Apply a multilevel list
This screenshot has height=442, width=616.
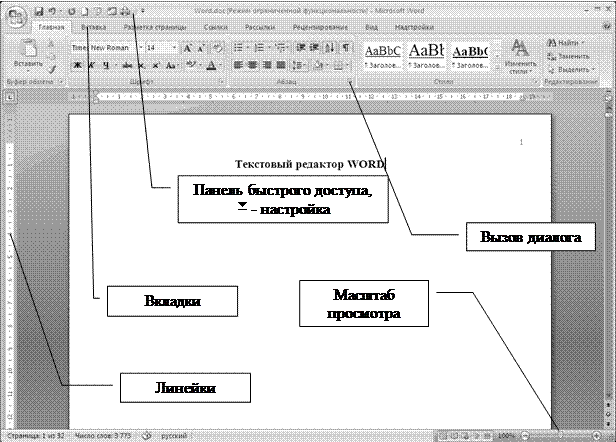tap(280, 48)
